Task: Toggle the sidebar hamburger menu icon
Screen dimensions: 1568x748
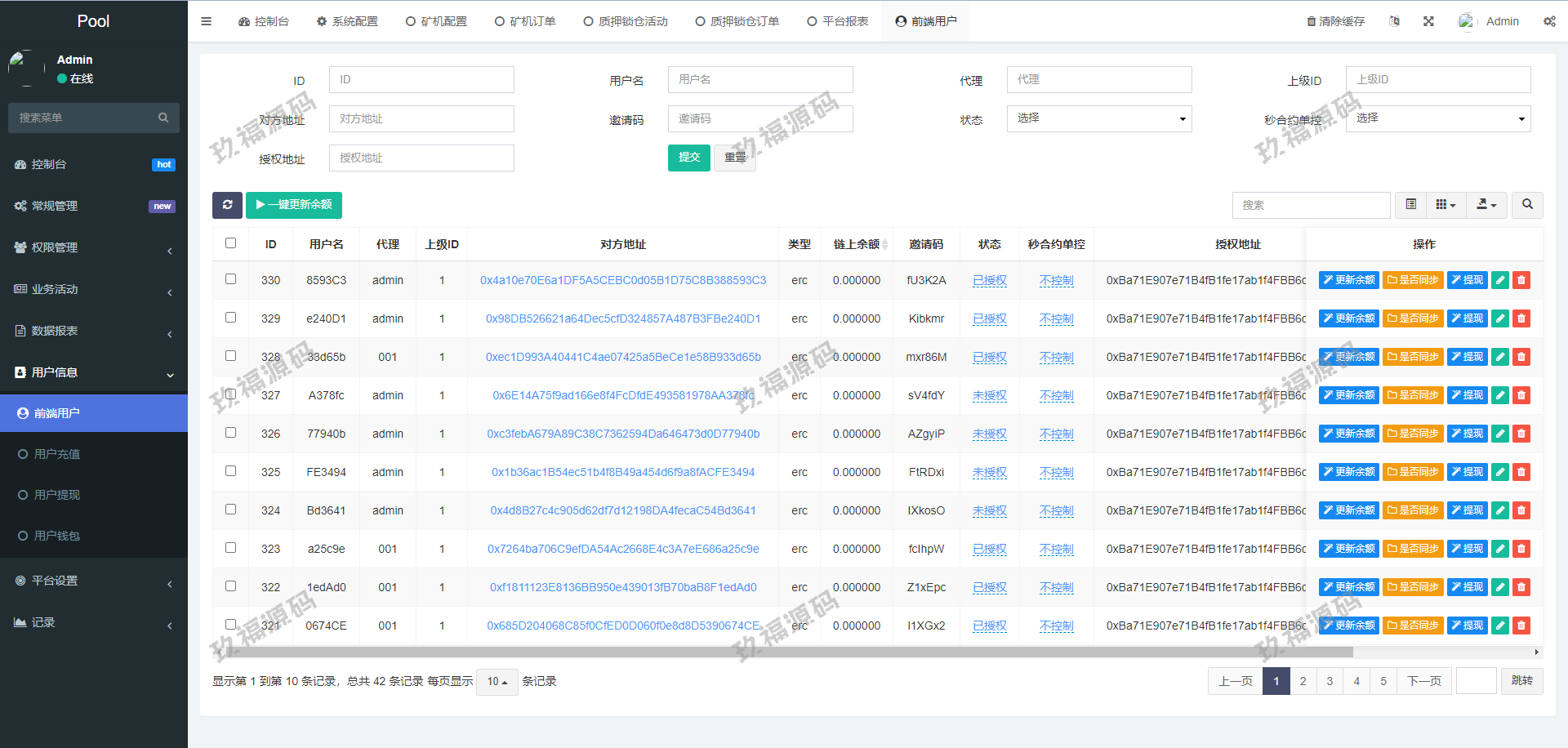Action: (207, 21)
